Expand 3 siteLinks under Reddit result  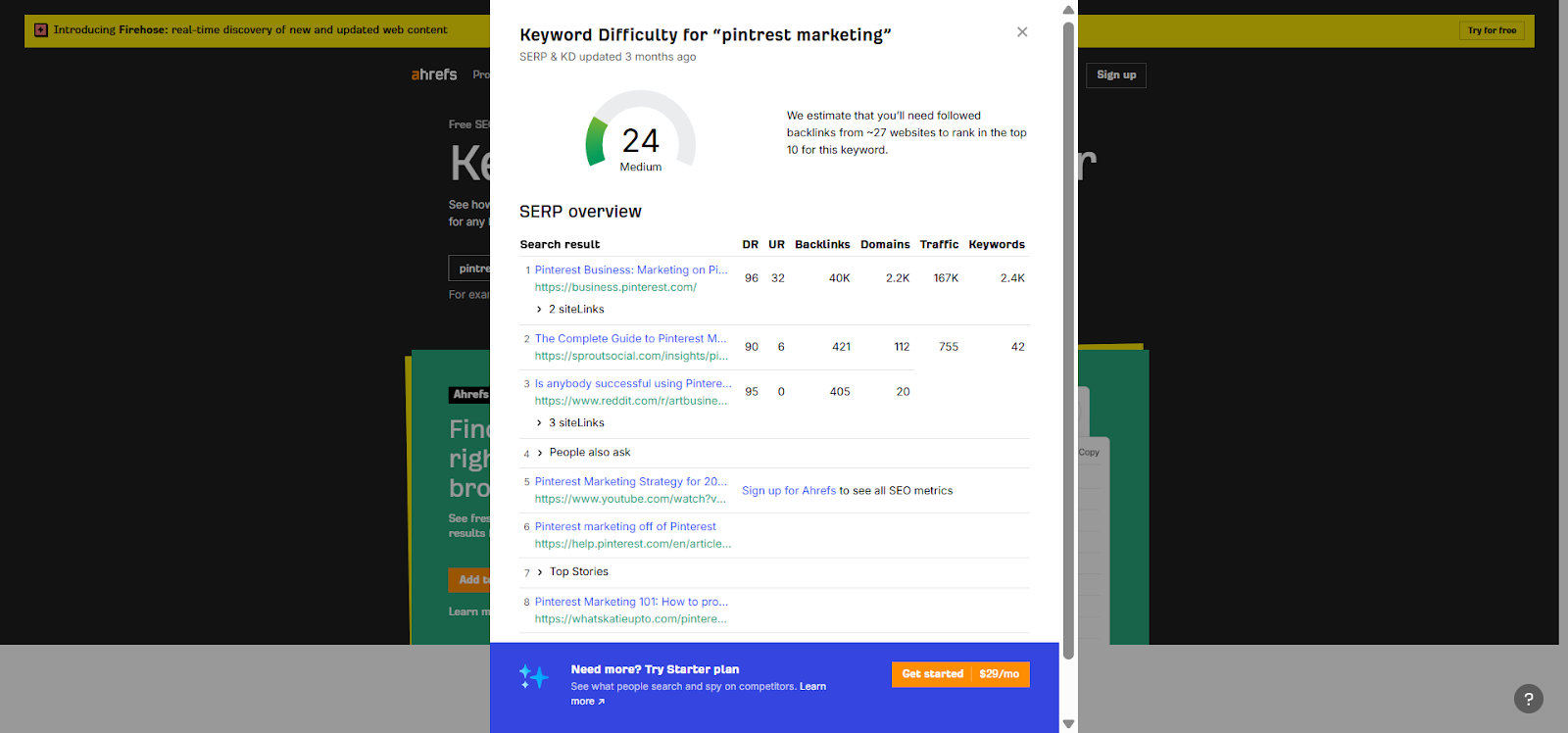(x=571, y=423)
